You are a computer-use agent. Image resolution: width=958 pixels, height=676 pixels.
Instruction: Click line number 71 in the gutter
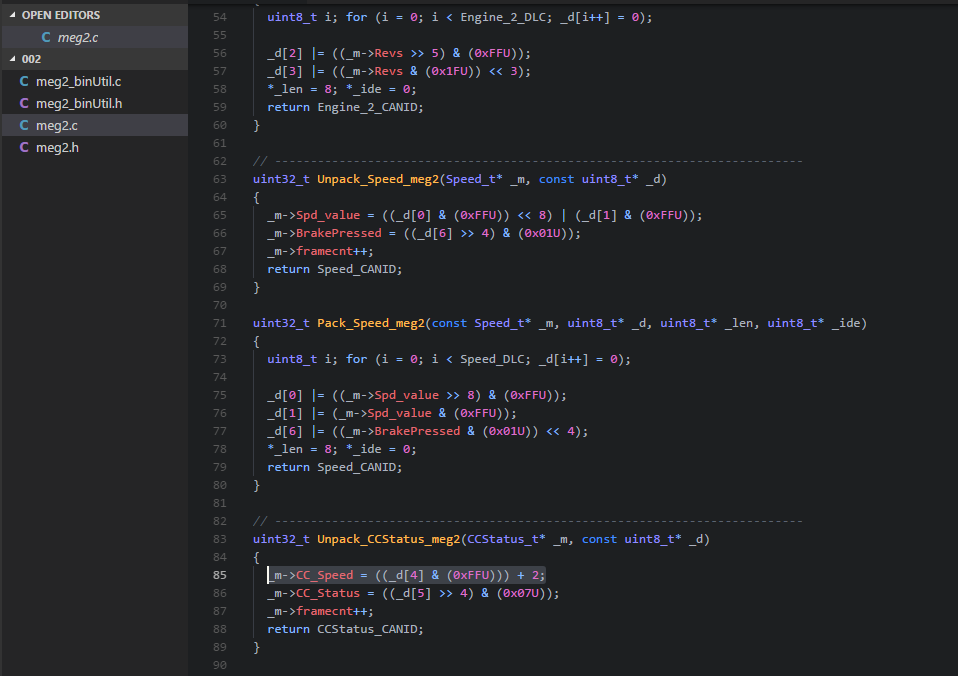click(219, 323)
